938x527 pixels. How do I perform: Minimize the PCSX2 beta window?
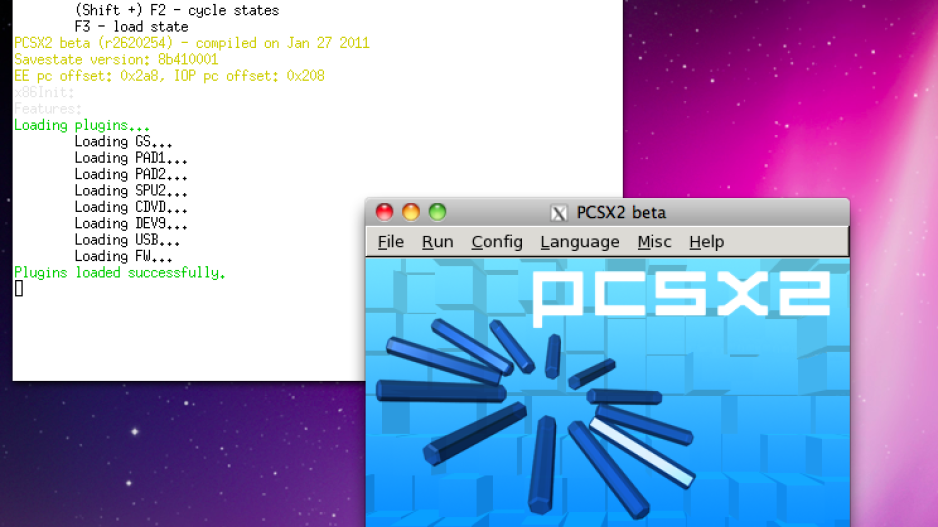[411, 212]
